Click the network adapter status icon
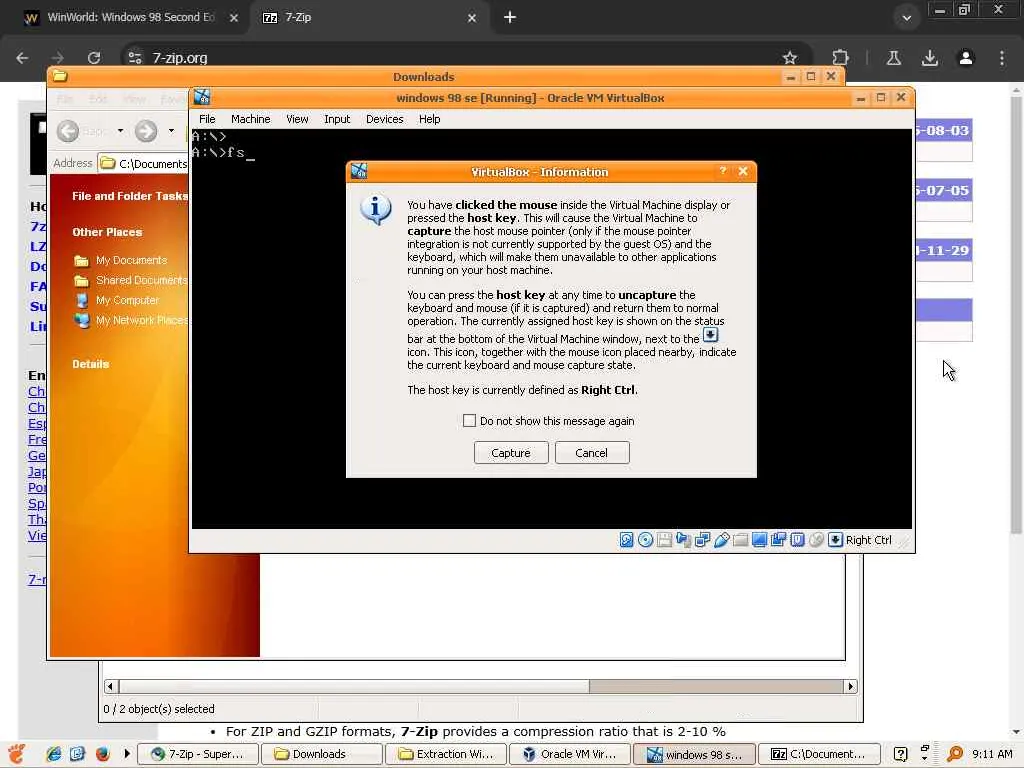The height and width of the screenshot is (768, 1024). [702, 539]
